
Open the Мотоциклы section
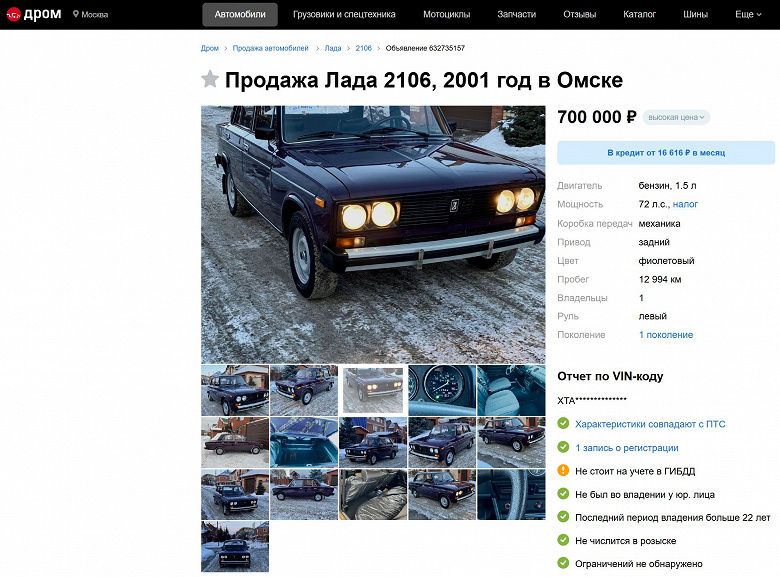446,14
